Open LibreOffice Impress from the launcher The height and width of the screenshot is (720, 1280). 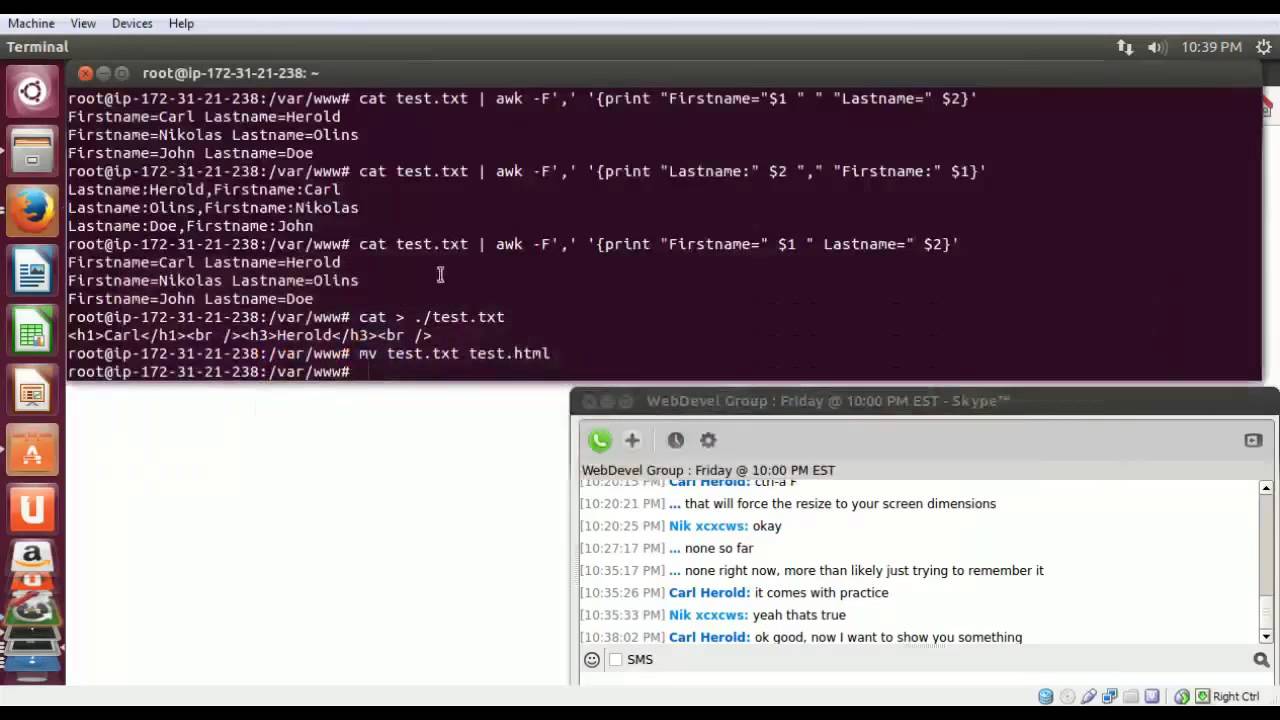32,391
